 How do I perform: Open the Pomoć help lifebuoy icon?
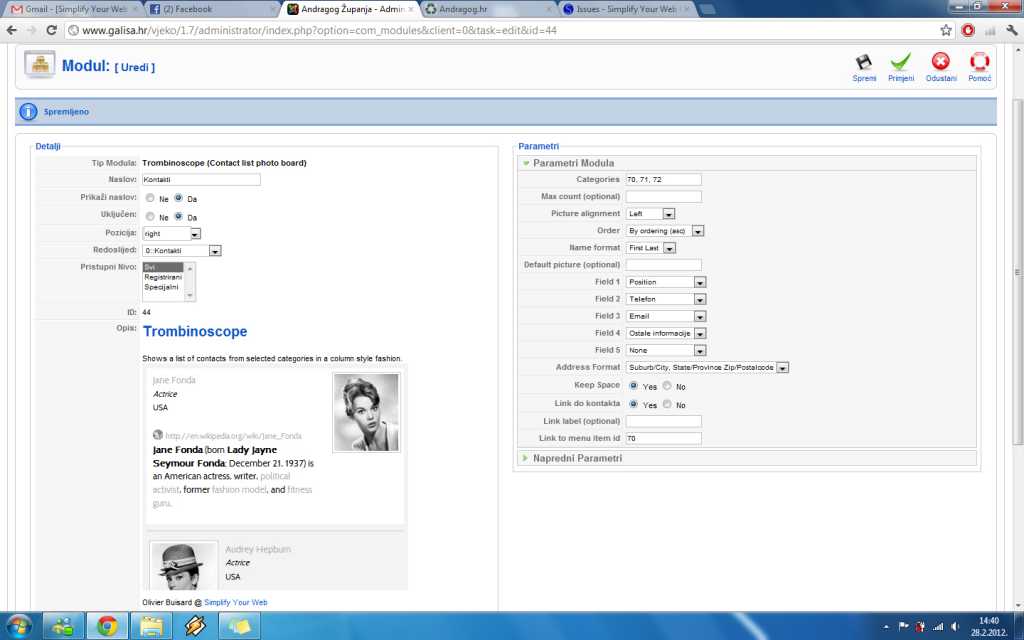point(980,63)
